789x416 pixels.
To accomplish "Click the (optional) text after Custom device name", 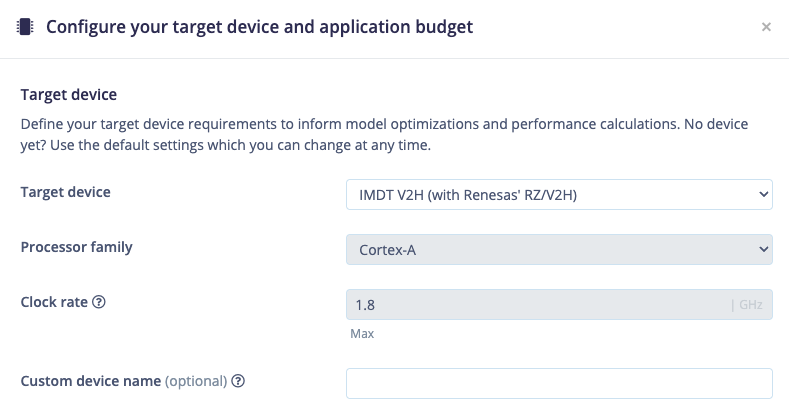I will [x=196, y=381].
